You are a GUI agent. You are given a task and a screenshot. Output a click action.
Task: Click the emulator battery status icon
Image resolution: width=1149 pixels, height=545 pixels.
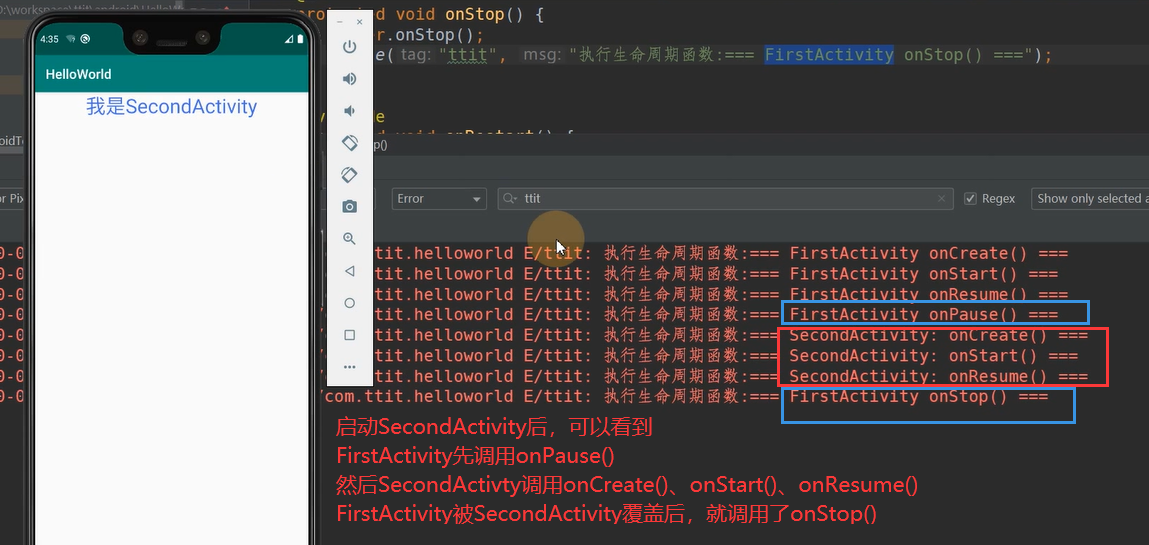(x=300, y=39)
